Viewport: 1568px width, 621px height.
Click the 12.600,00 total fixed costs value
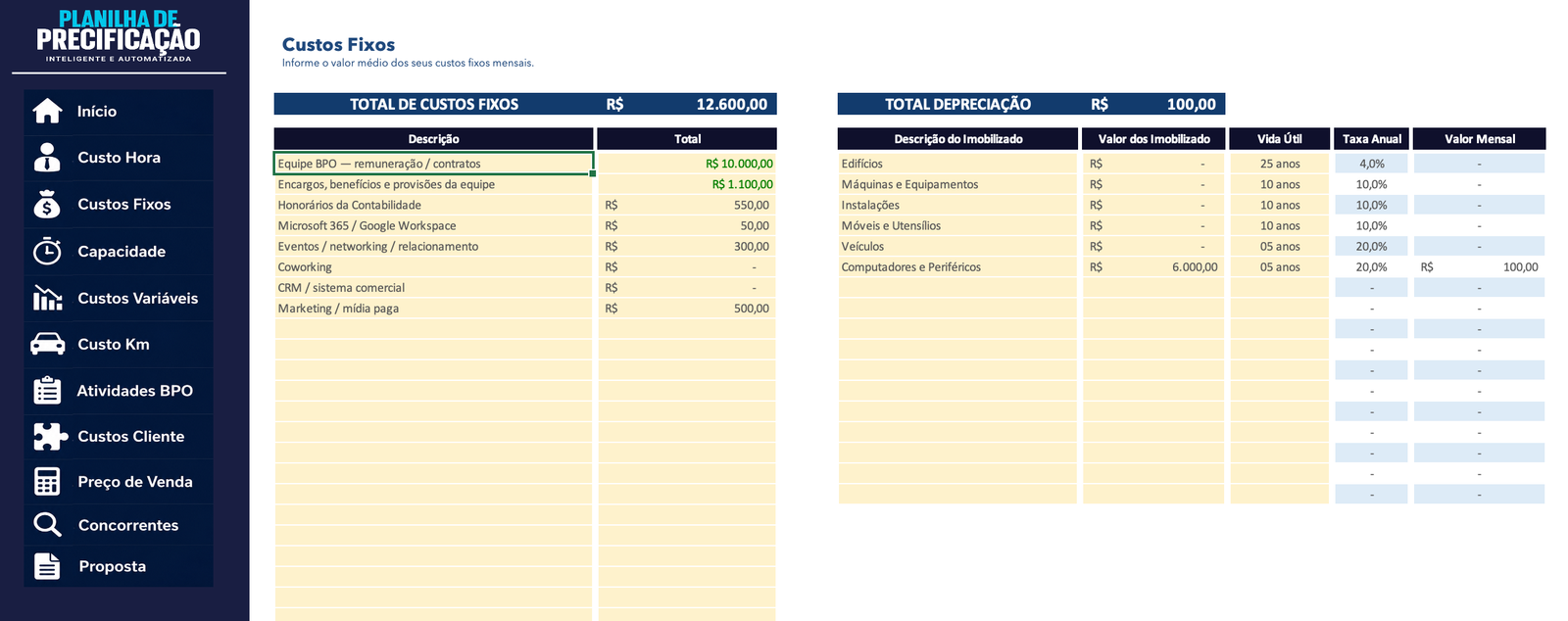731,104
